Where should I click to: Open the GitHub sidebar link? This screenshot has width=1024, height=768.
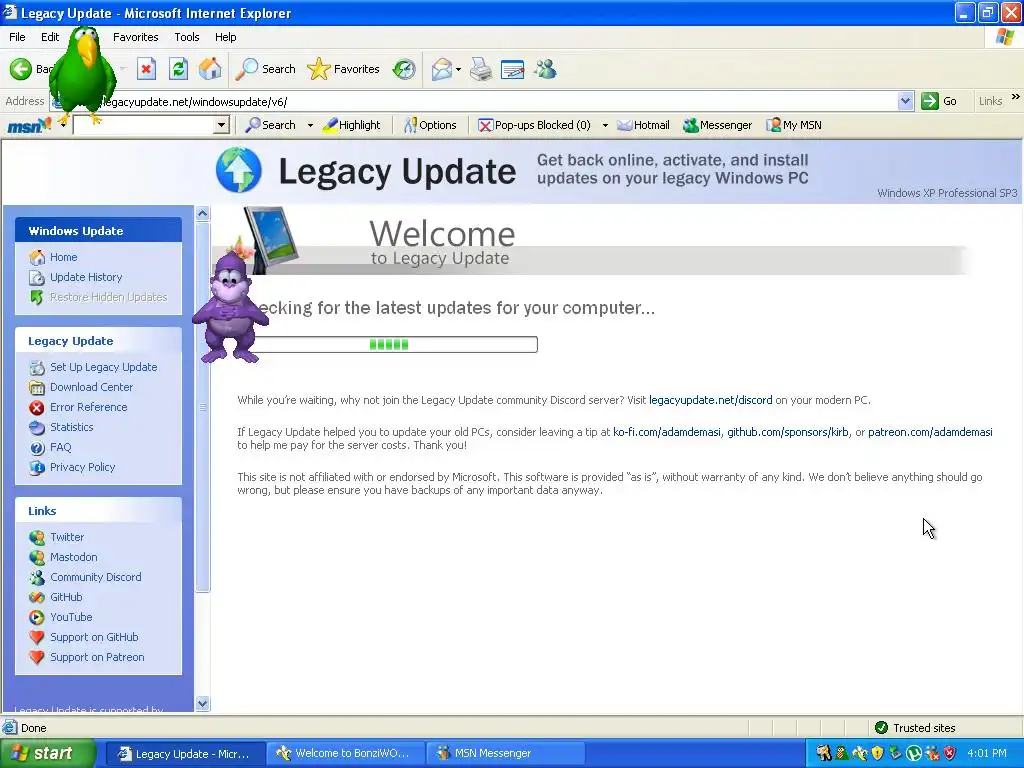66,597
